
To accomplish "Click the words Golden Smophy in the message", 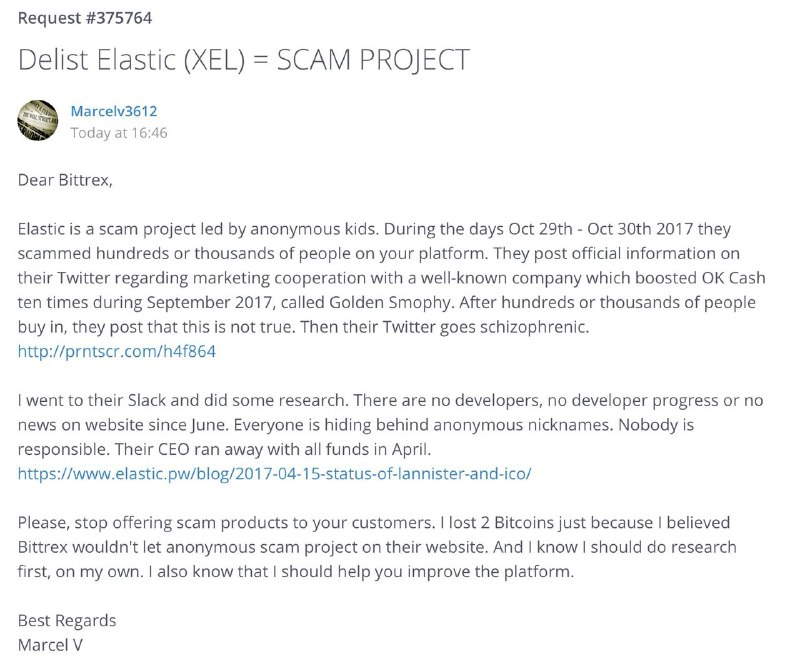I will pyautogui.click(x=390, y=302).
